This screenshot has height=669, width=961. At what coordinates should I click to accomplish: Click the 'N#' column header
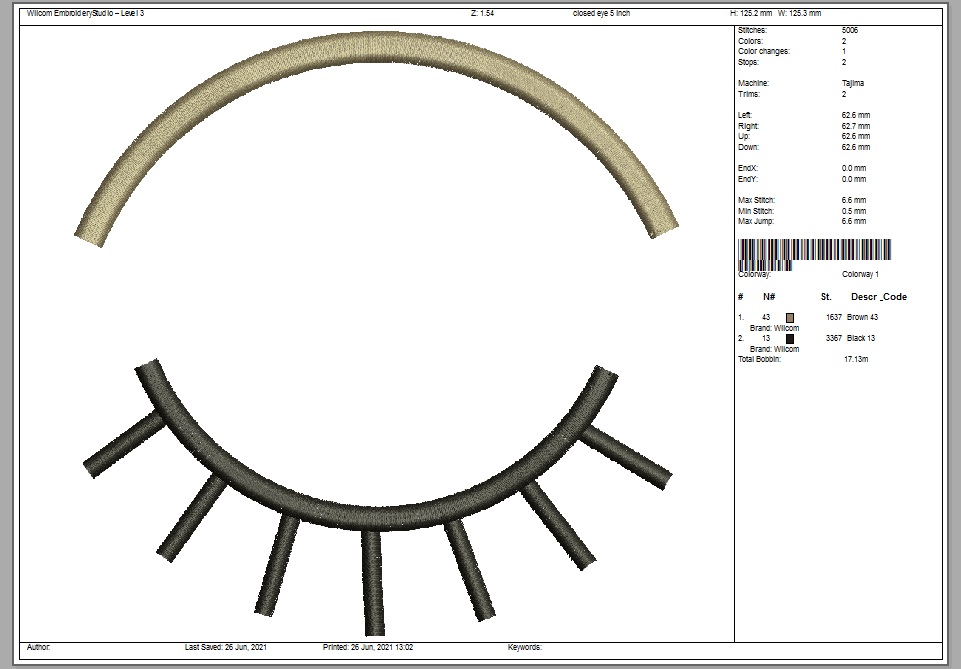tap(769, 297)
